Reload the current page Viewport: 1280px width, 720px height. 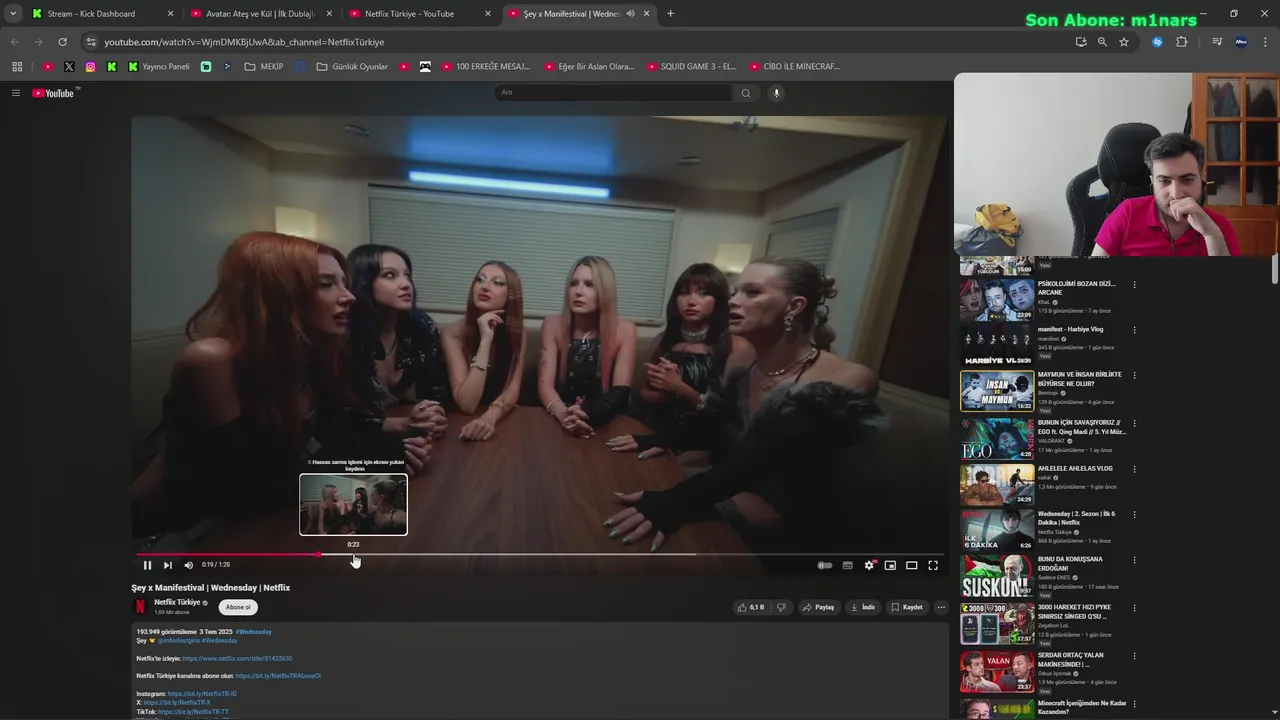(x=62, y=42)
